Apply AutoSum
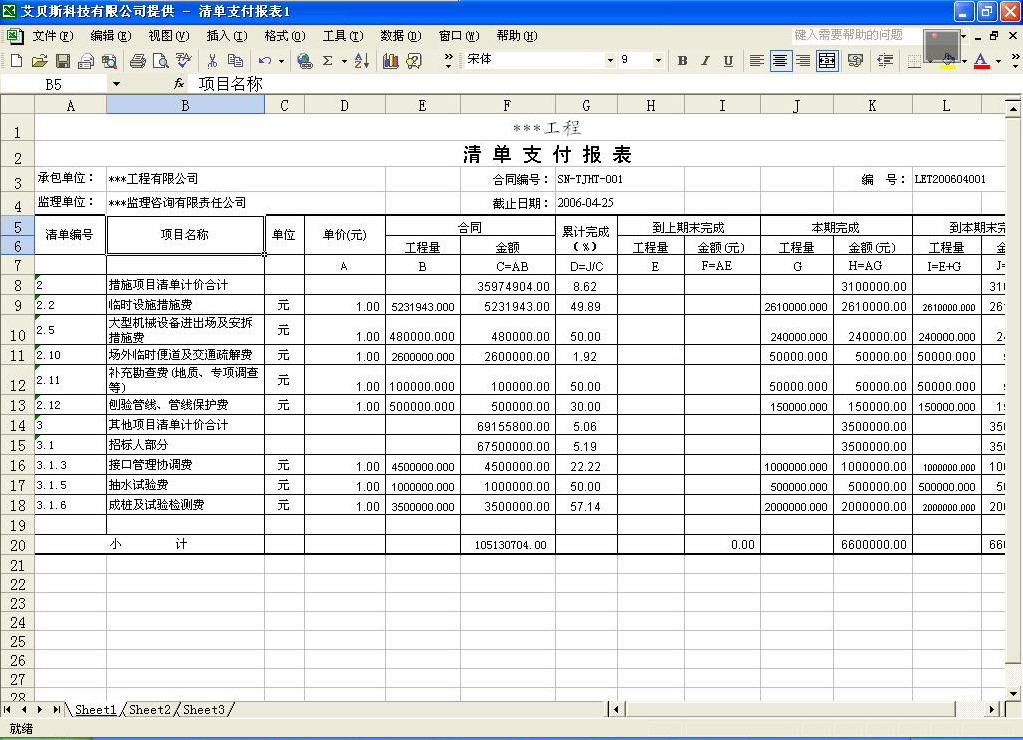Screen dimensions: 1023x740 [328, 61]
